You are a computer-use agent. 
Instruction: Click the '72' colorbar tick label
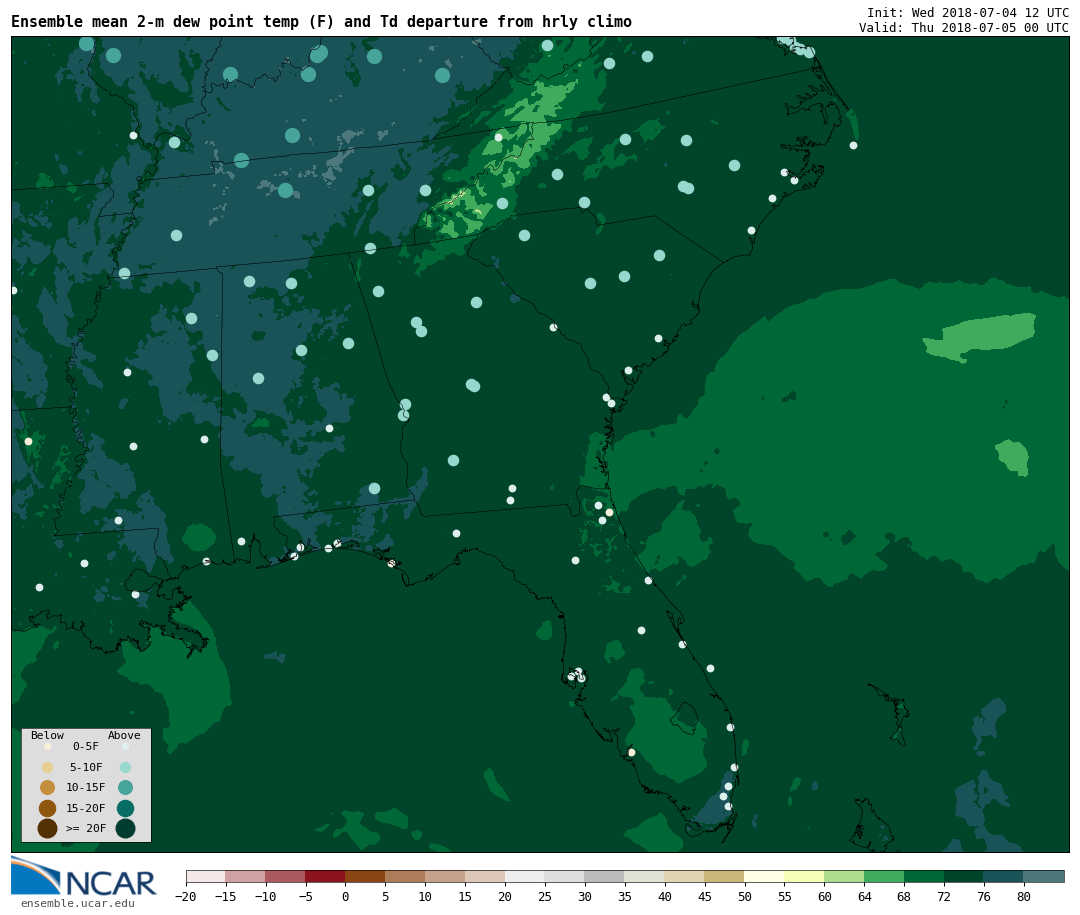(944, 896)
